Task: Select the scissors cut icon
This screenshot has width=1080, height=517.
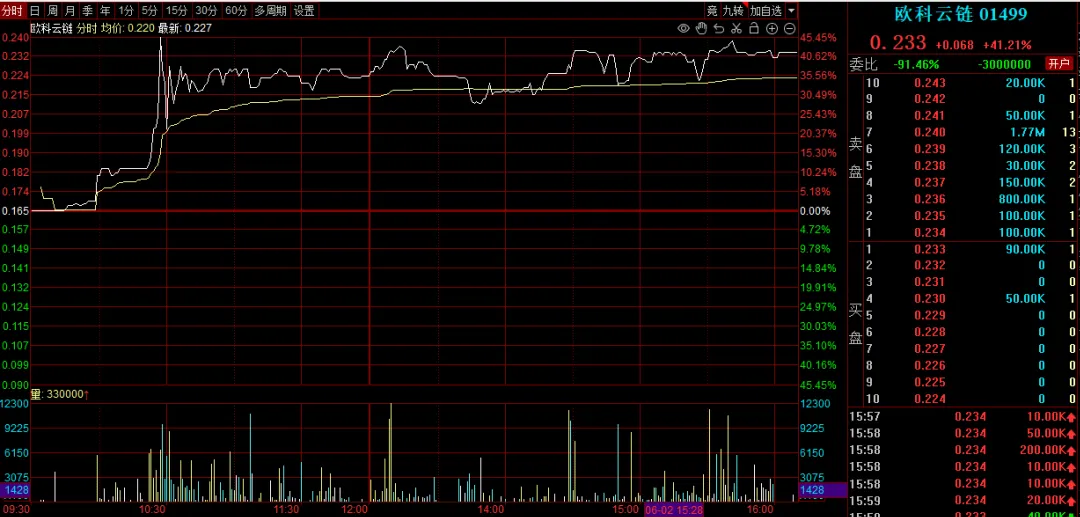Action: click(x=736, y=28)
